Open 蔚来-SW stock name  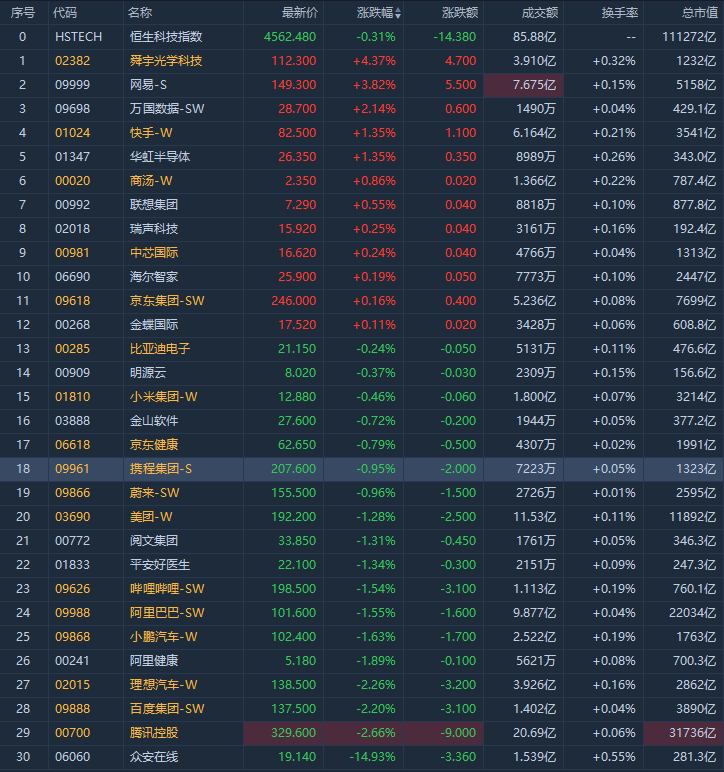[155, 493]
